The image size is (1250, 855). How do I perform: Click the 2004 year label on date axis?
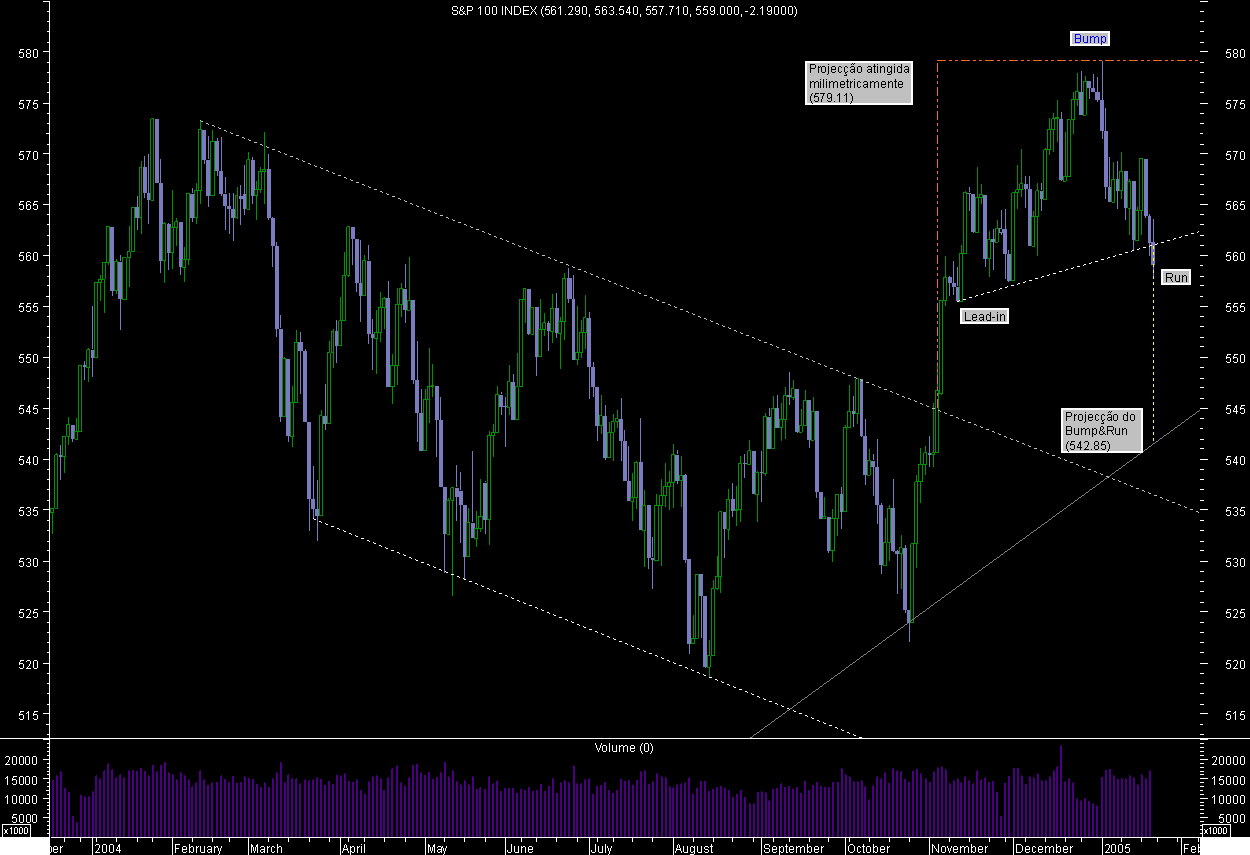[107, 848]
